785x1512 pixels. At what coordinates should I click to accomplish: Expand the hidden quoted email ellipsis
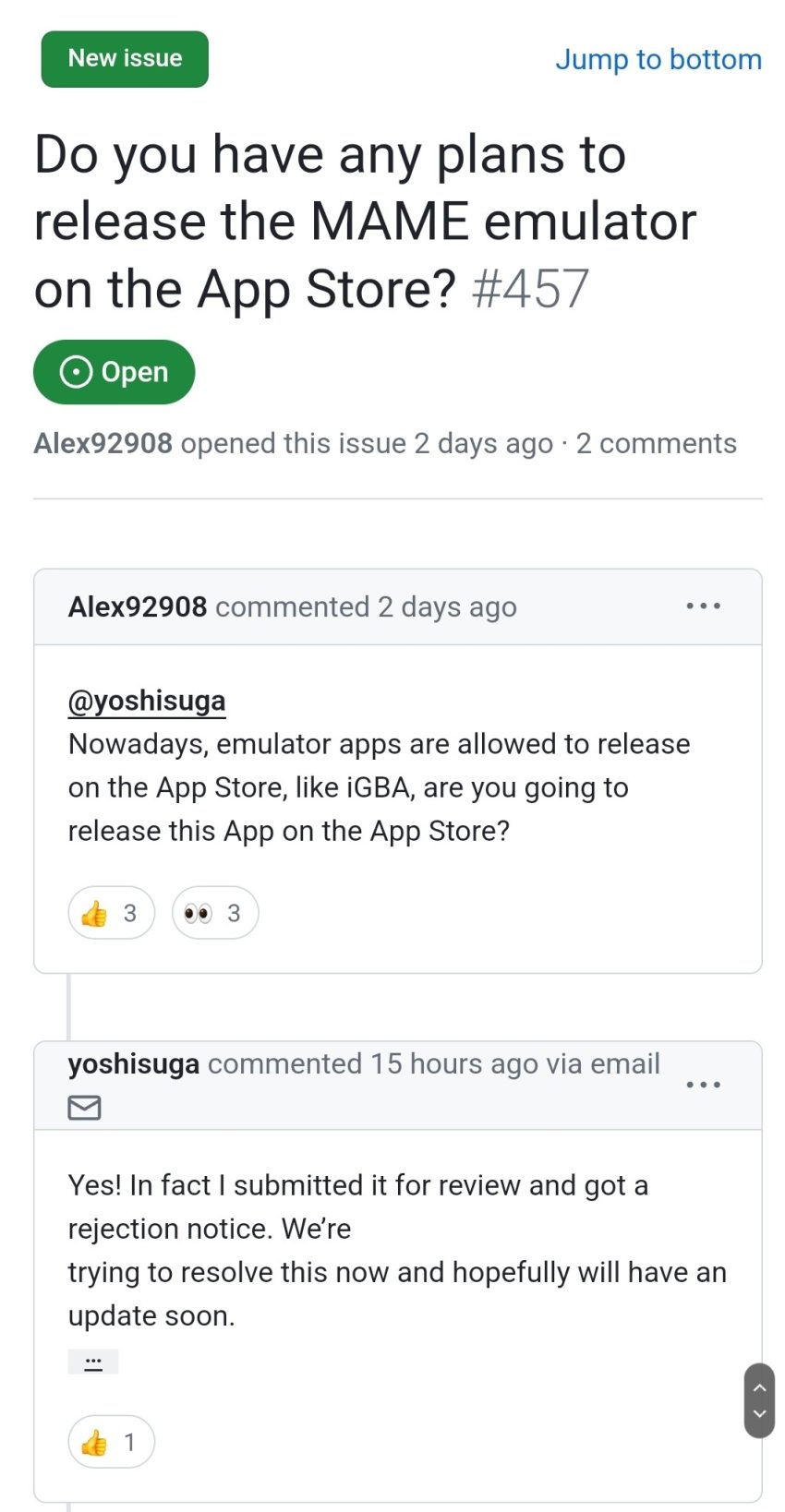(93, 1362)
